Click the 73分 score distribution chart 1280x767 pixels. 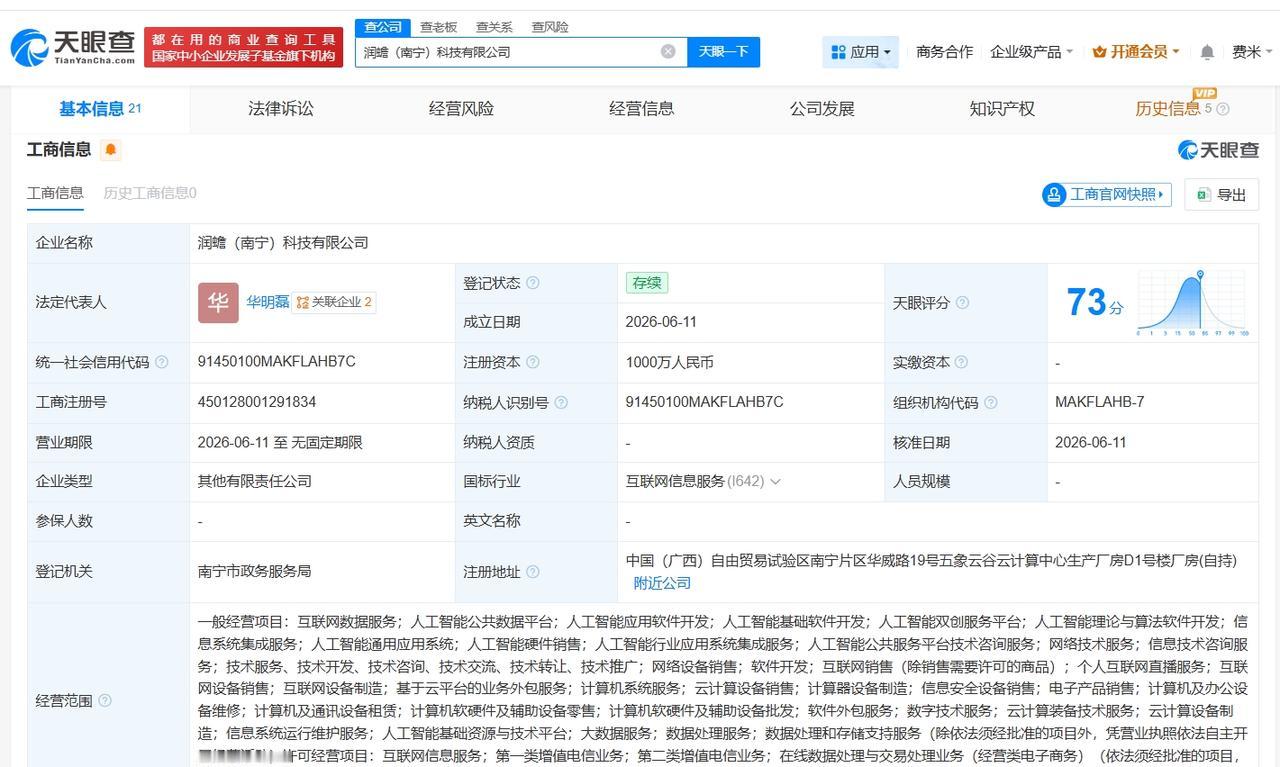click(1193, 303)
